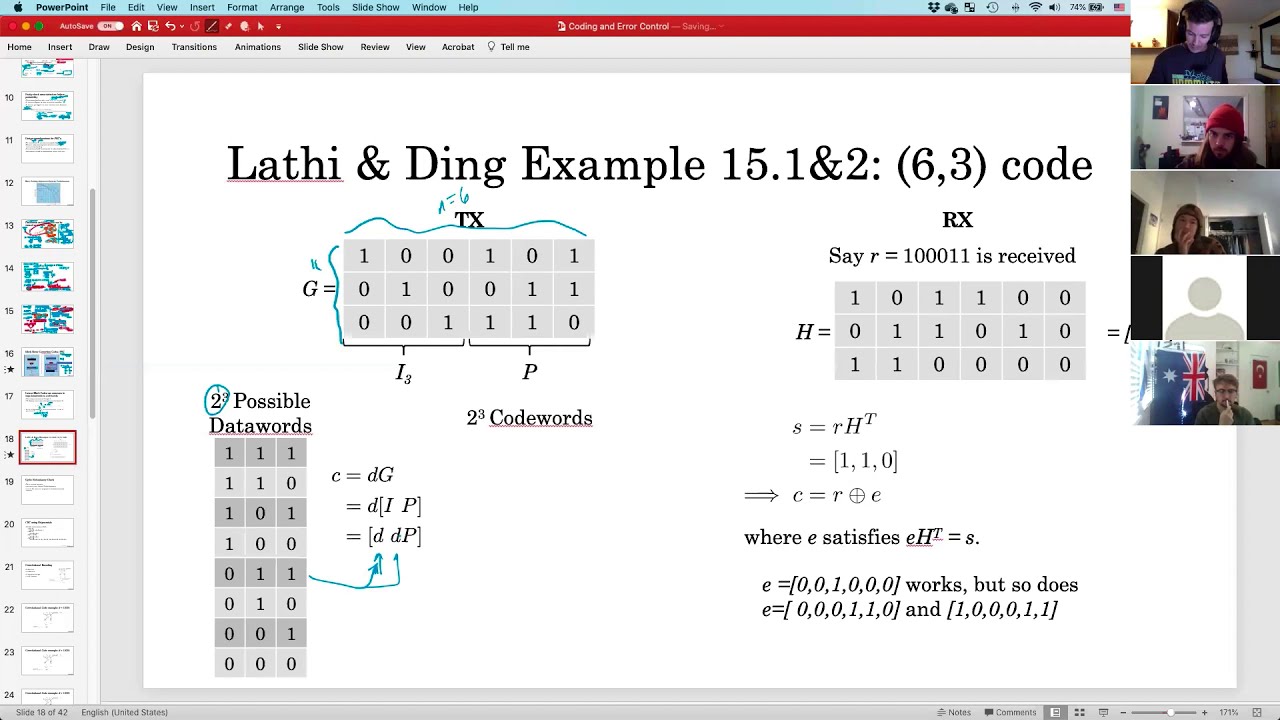Image resolution: width=1280 pixels, height=720 pixels.
Task: Select slide 10 thumbnail
Action: (x=48, y=106)
